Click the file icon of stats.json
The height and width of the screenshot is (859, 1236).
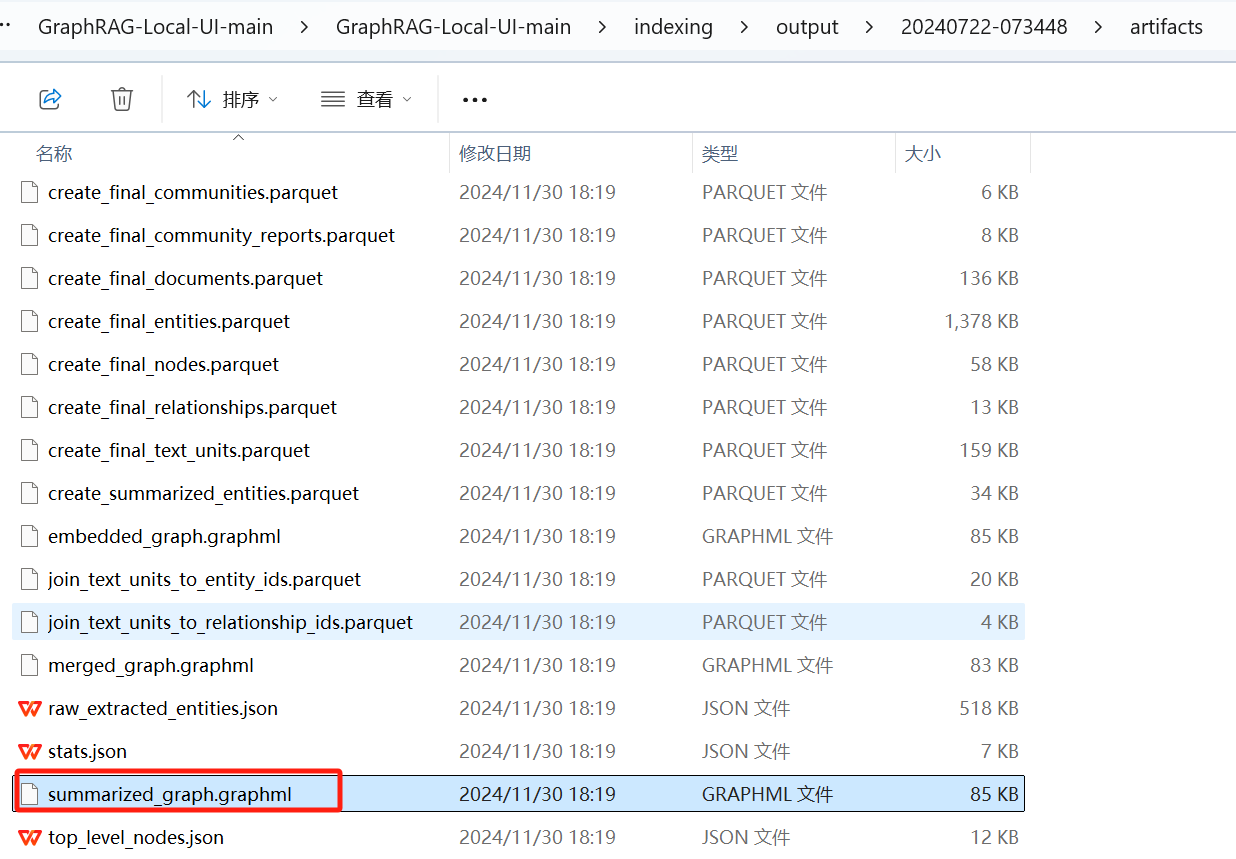[x=28, y=751]
